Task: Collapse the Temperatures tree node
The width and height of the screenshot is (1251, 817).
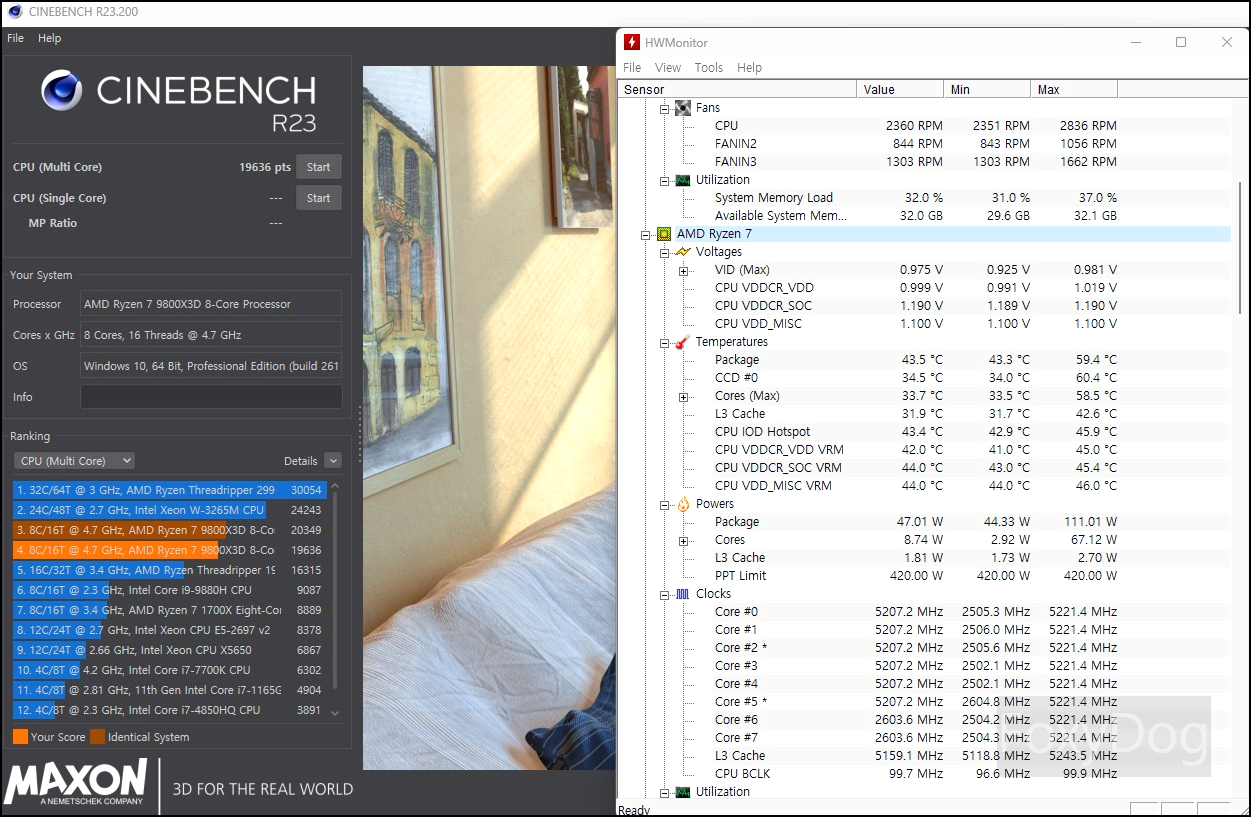Action: pos(665,342)
